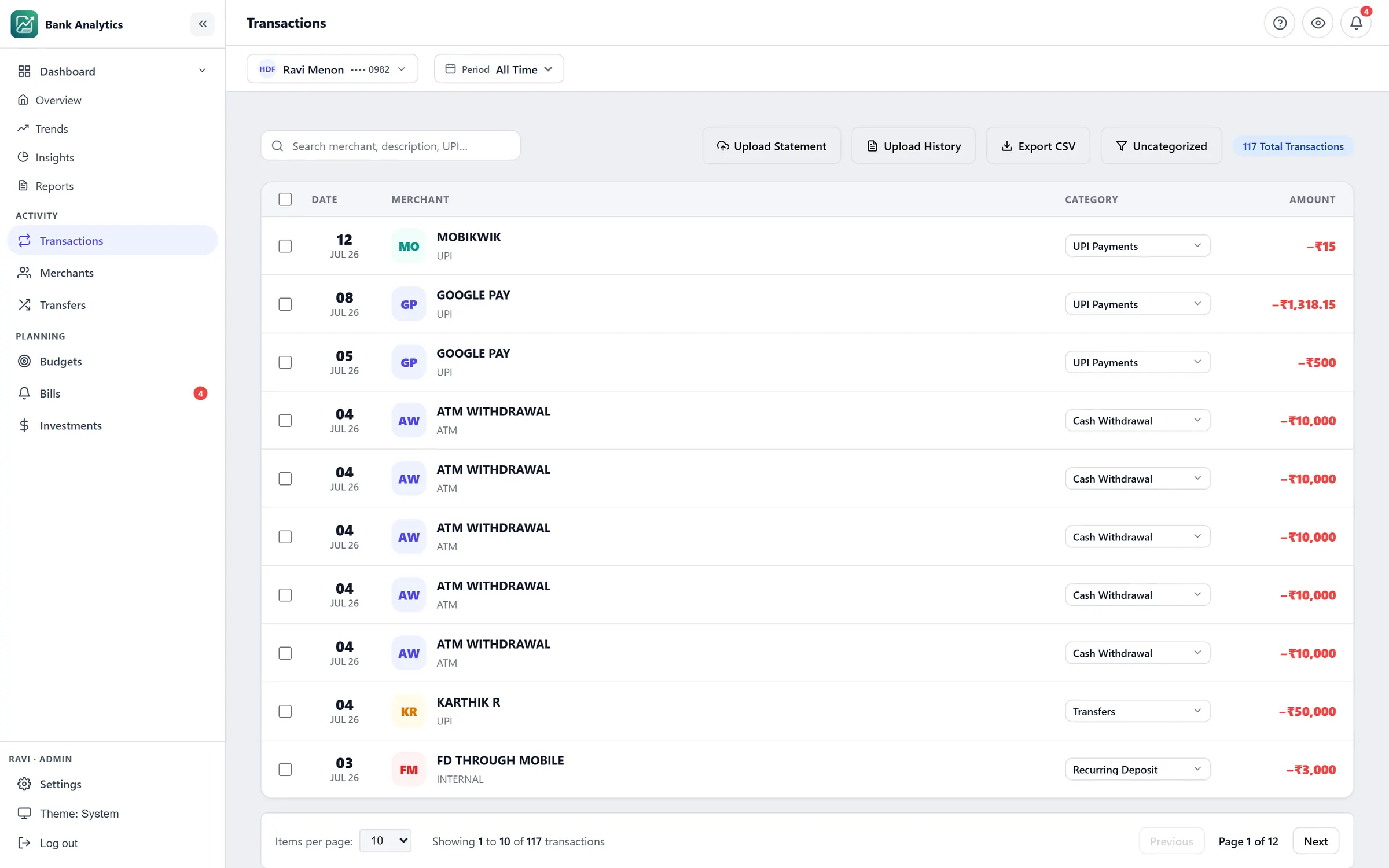1389x868 pixels.
Task: Click the MO merchant avatar for Mobikwik
Action: [409, 246]
